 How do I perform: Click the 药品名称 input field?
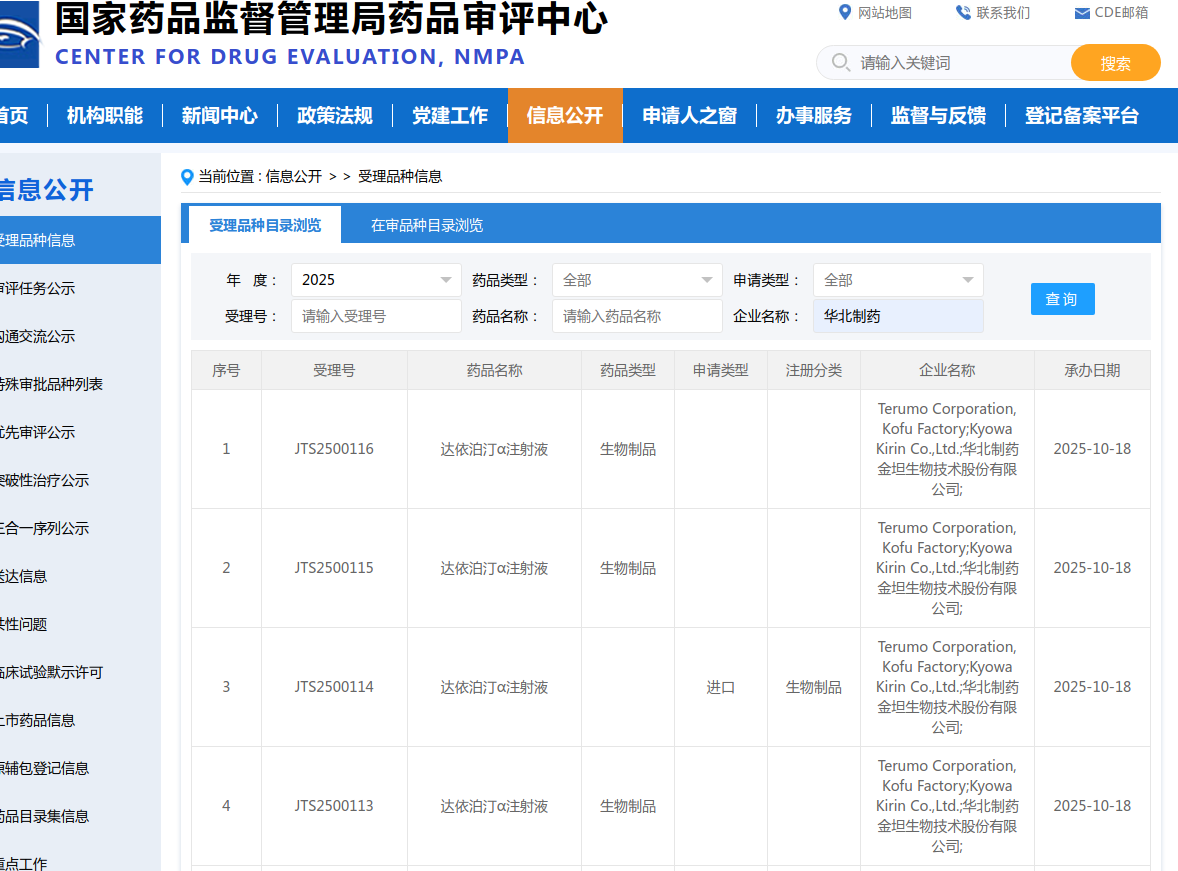coord(637,316)
